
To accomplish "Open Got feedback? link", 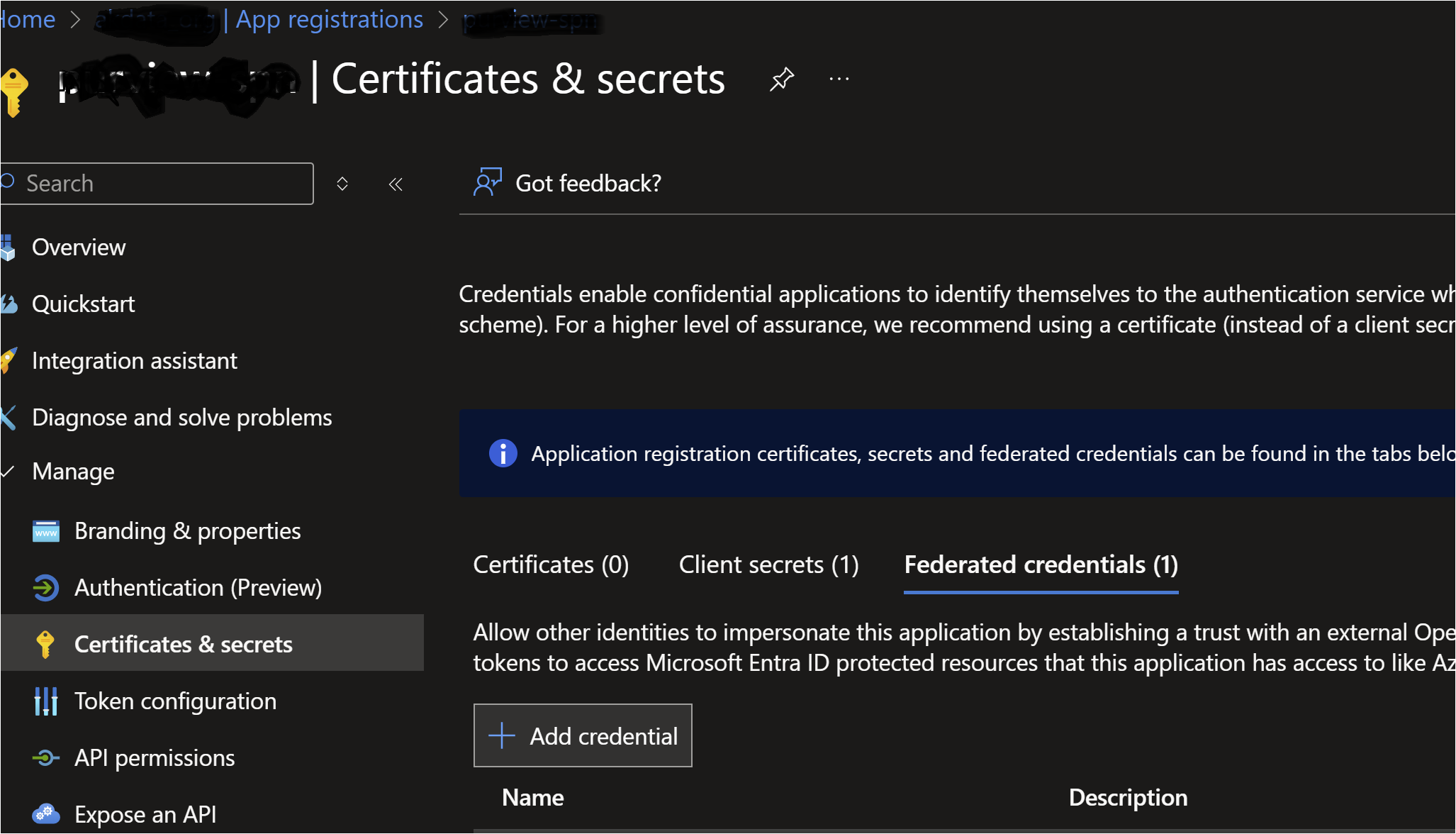I will click(x=588, y=183).
